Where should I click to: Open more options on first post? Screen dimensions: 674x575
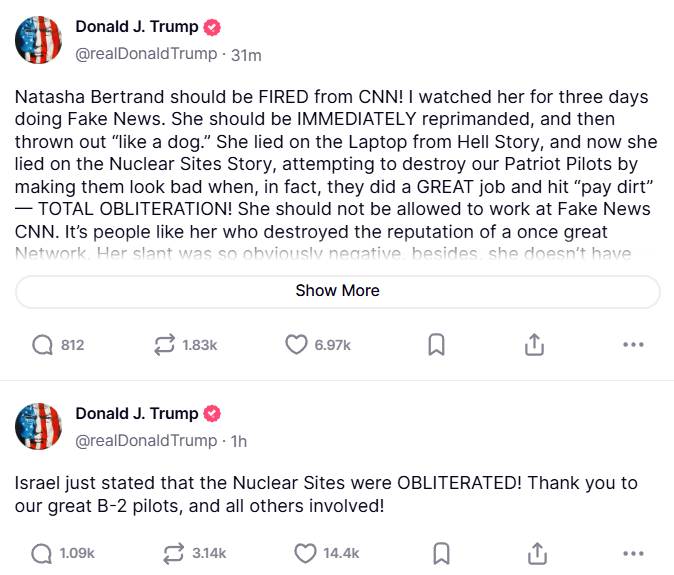pos(633,345)
